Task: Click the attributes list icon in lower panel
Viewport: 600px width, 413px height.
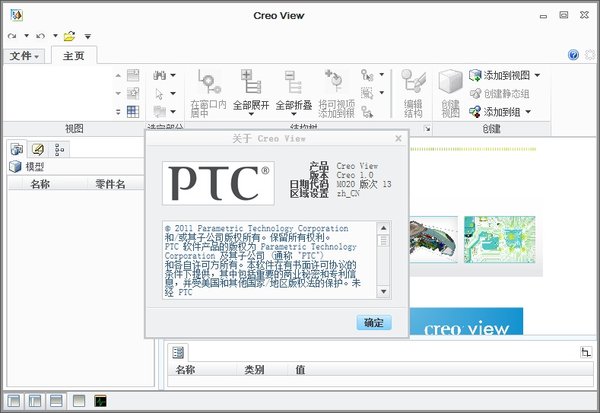Action: [178, 352]
